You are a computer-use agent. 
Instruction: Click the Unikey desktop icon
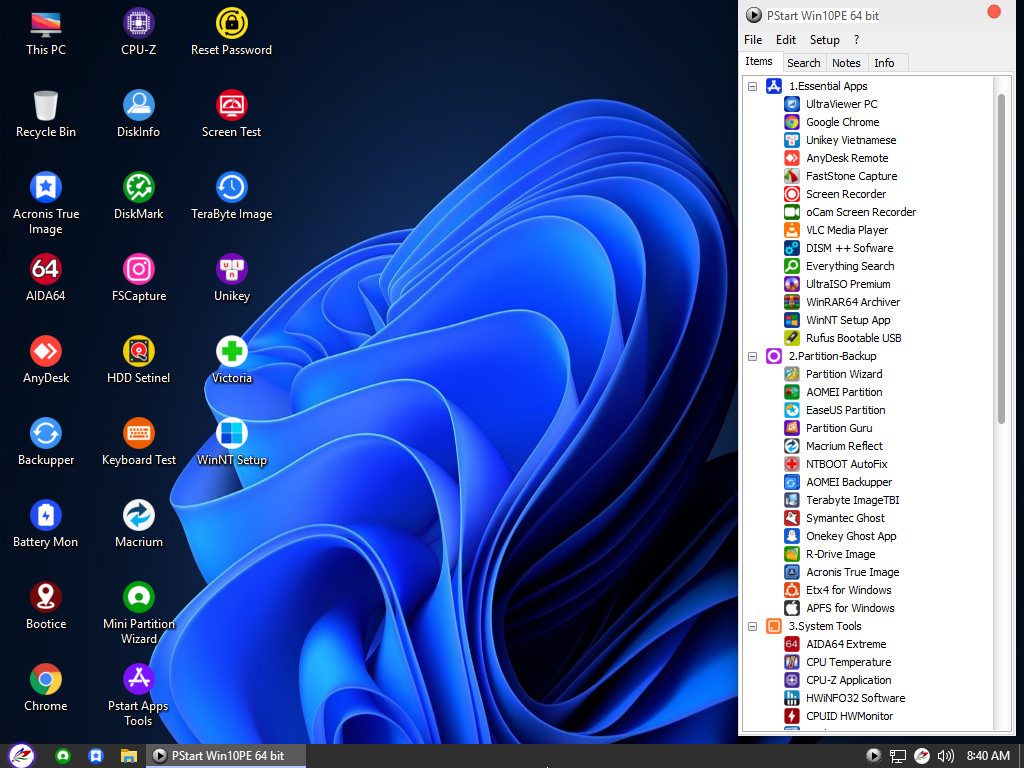coord(231,279)
